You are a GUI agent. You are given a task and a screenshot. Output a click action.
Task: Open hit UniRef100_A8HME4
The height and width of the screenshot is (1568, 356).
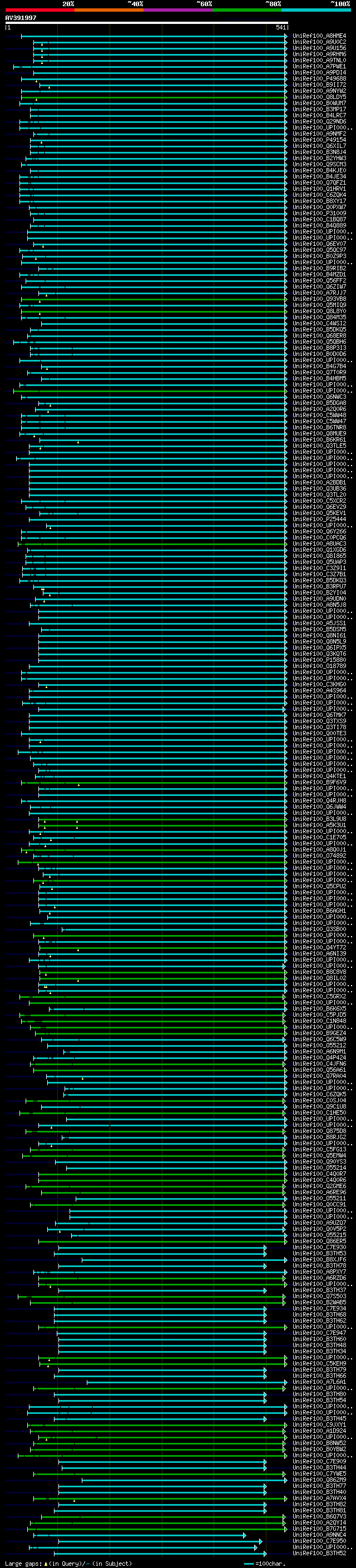[319, 36]
